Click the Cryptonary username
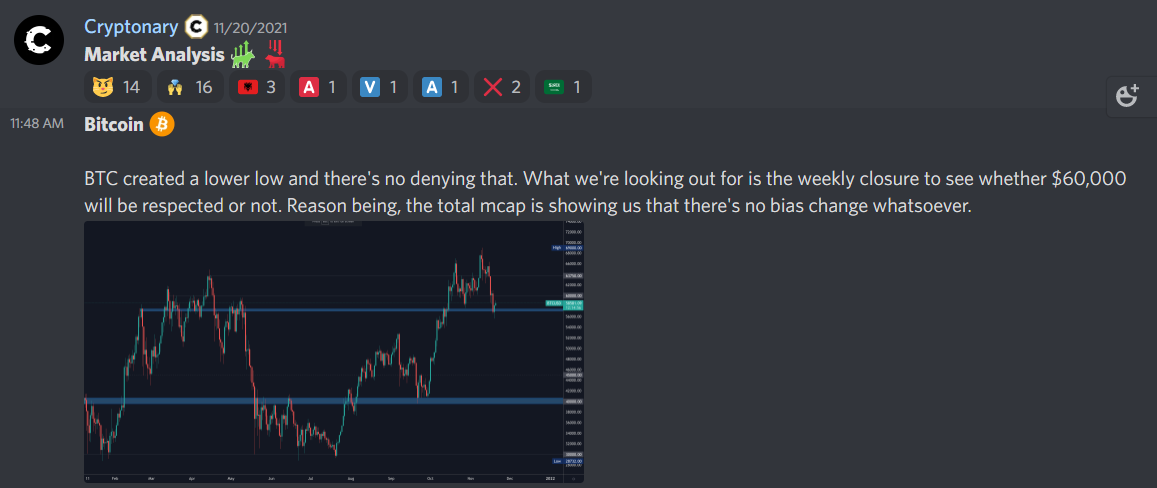 point(131,27)
